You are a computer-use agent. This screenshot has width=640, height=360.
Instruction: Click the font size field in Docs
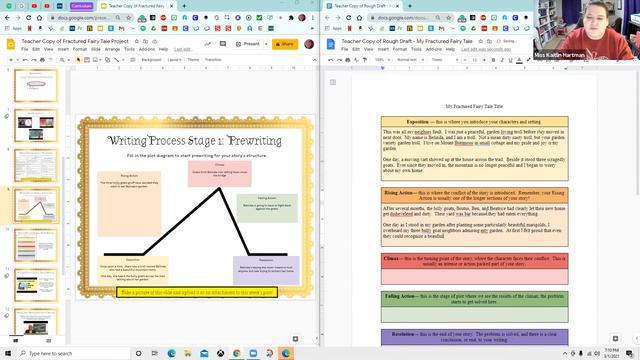(474, 60)
